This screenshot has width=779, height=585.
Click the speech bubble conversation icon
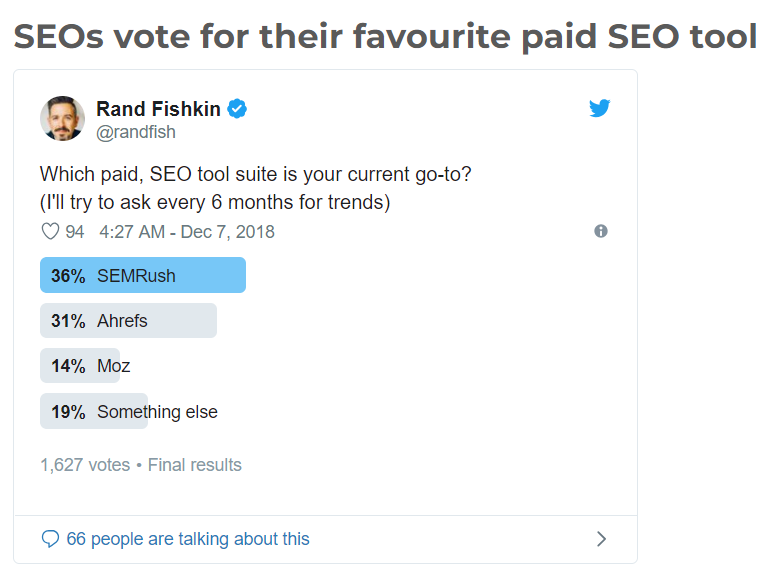tap(51, 539)
